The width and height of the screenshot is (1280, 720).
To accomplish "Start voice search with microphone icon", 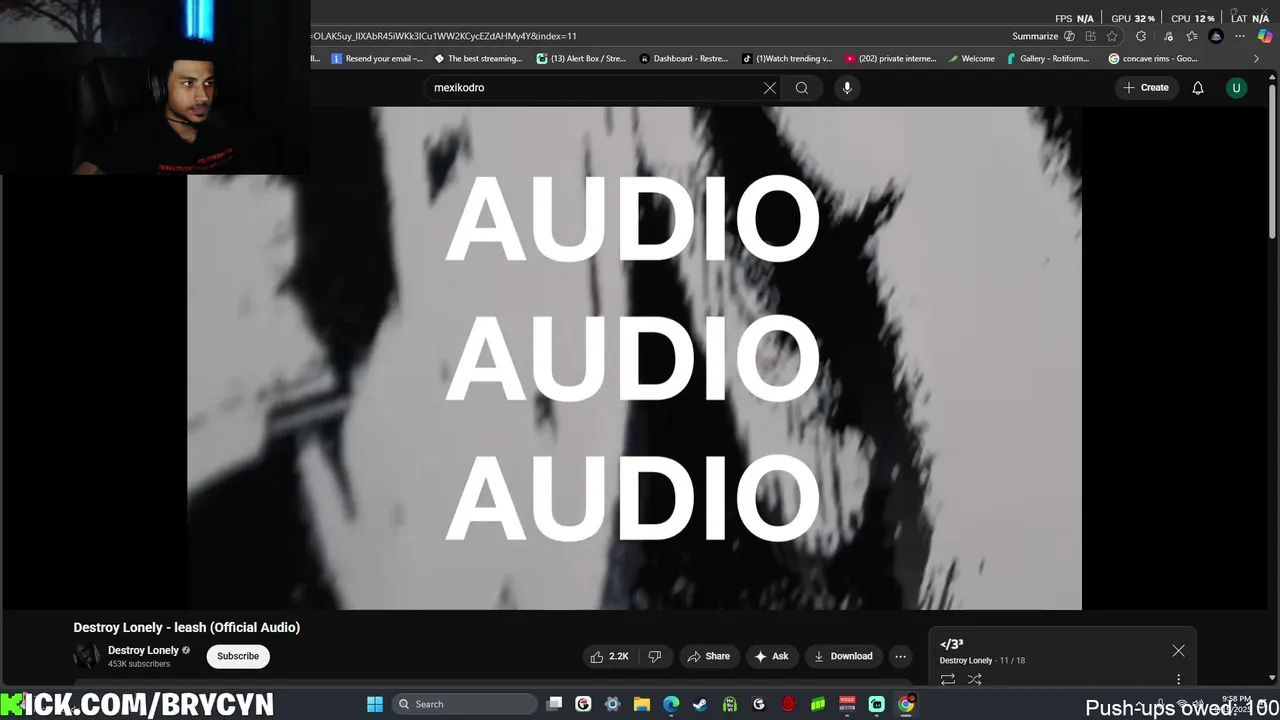I will (x=847, y=88).
